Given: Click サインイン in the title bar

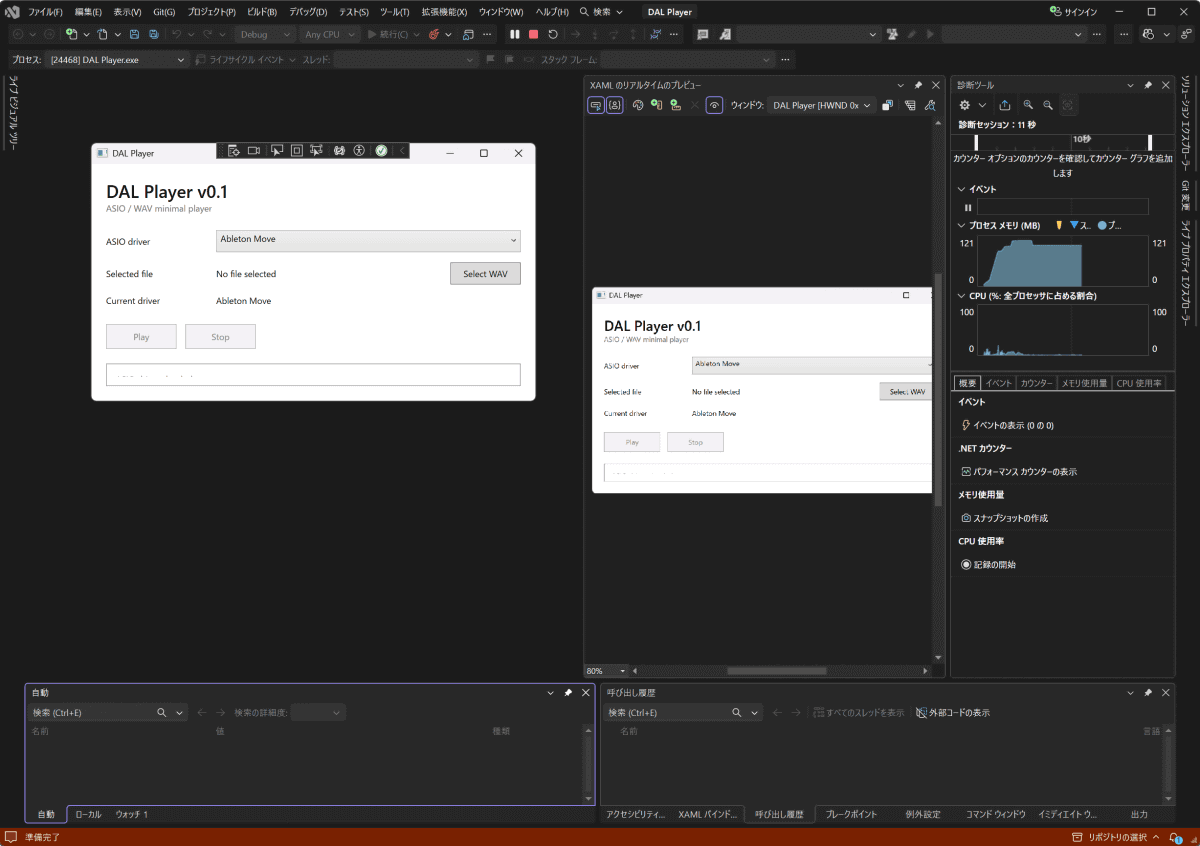Looking at the screenshot, I should click(1073, 12).
